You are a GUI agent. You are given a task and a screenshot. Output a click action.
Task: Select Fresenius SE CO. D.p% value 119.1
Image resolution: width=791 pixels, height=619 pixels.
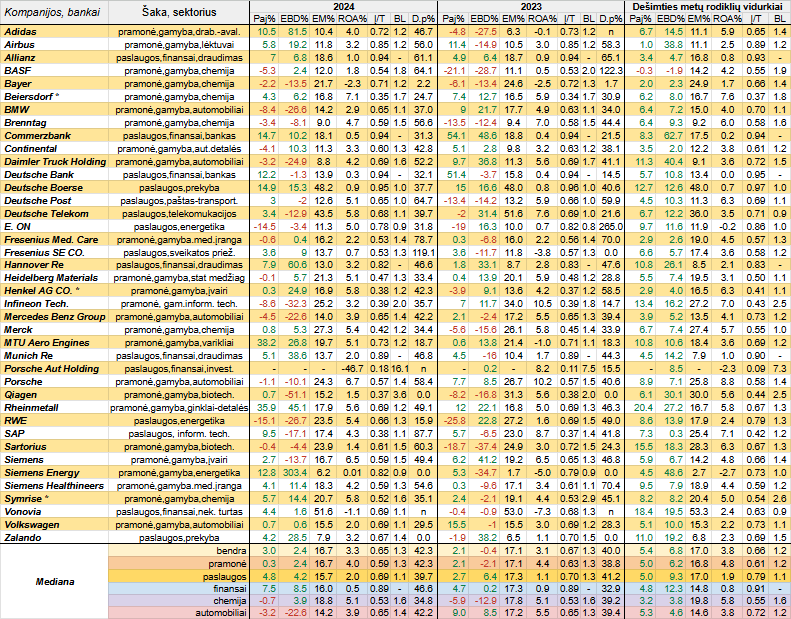point(423,252)
